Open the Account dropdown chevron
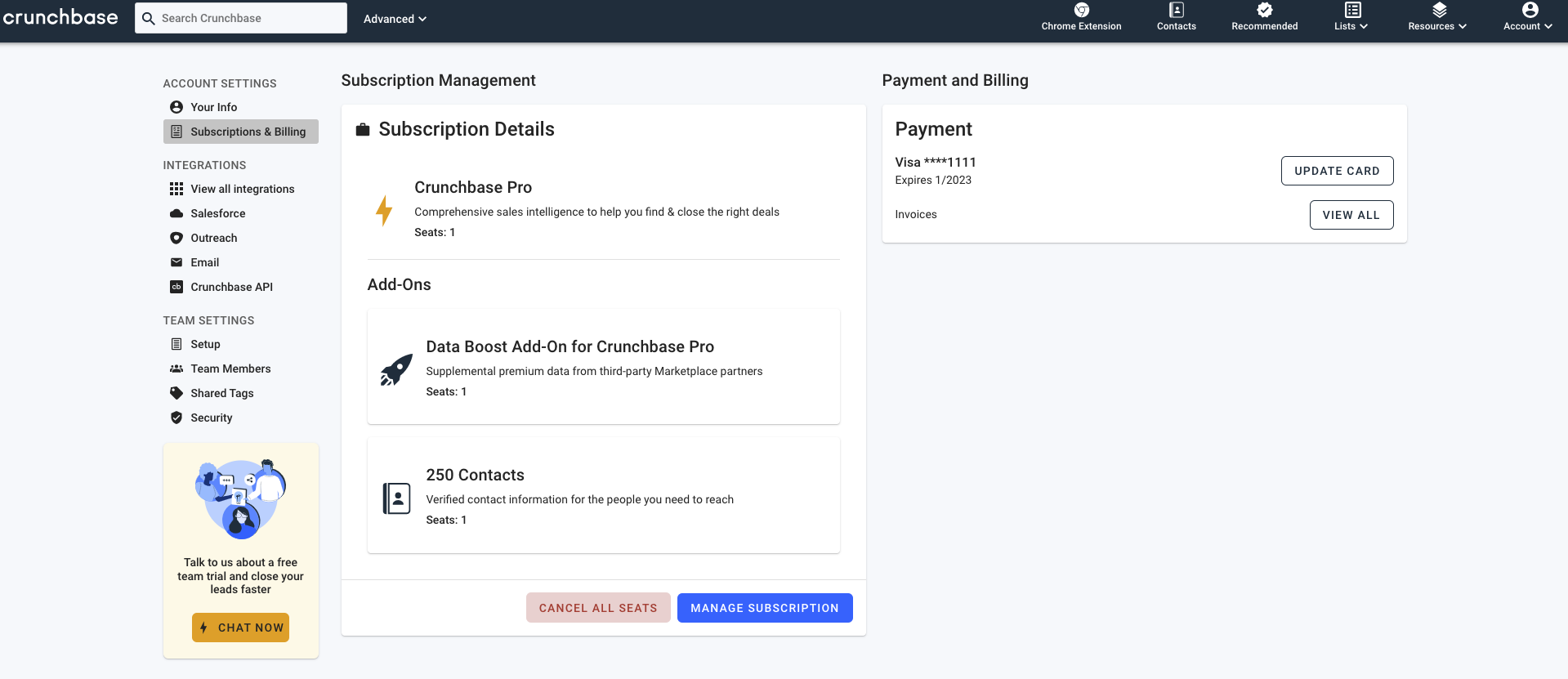This screenshot has width=1568, height=679. [x=1548, y=26]
